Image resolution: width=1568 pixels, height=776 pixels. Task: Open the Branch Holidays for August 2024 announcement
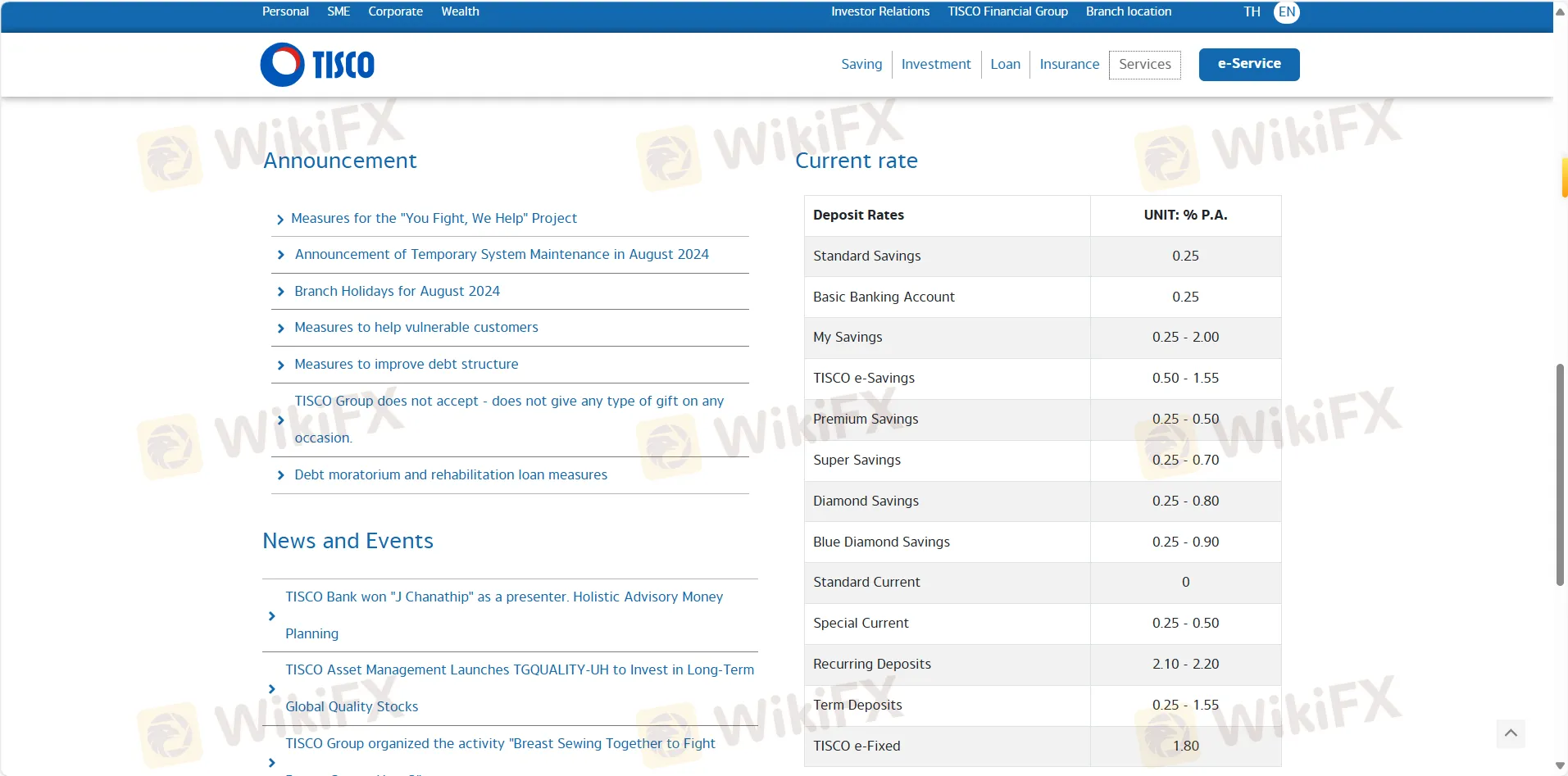click(397, 291)
